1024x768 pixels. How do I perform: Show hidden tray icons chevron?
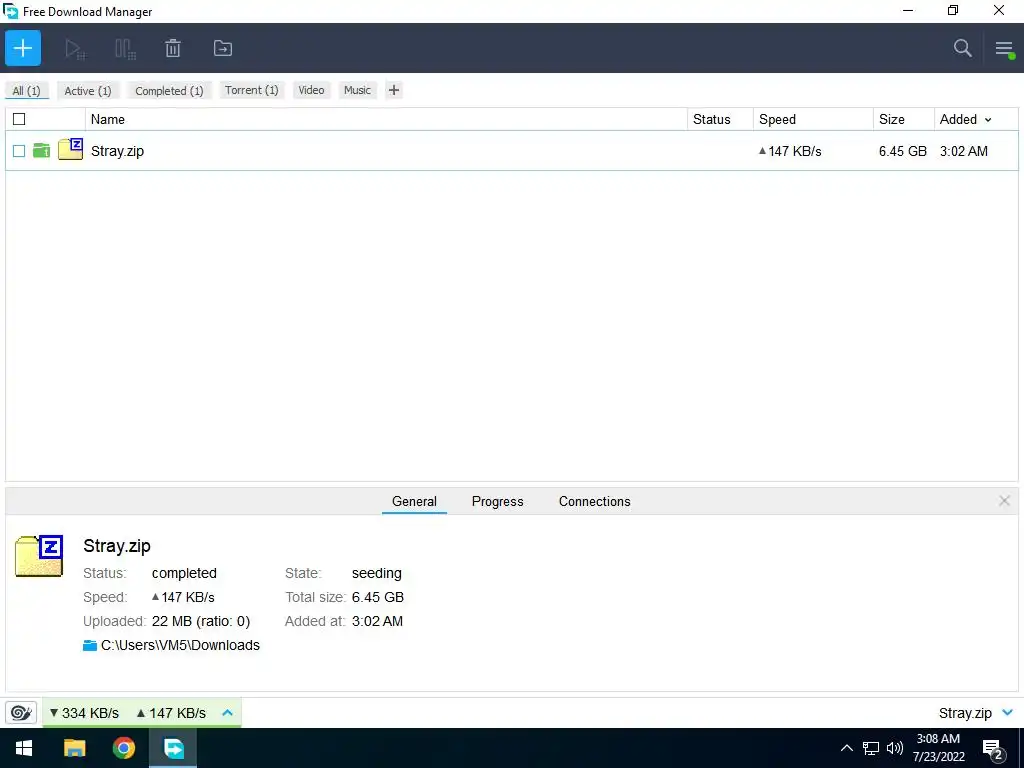tap(846, 748)
